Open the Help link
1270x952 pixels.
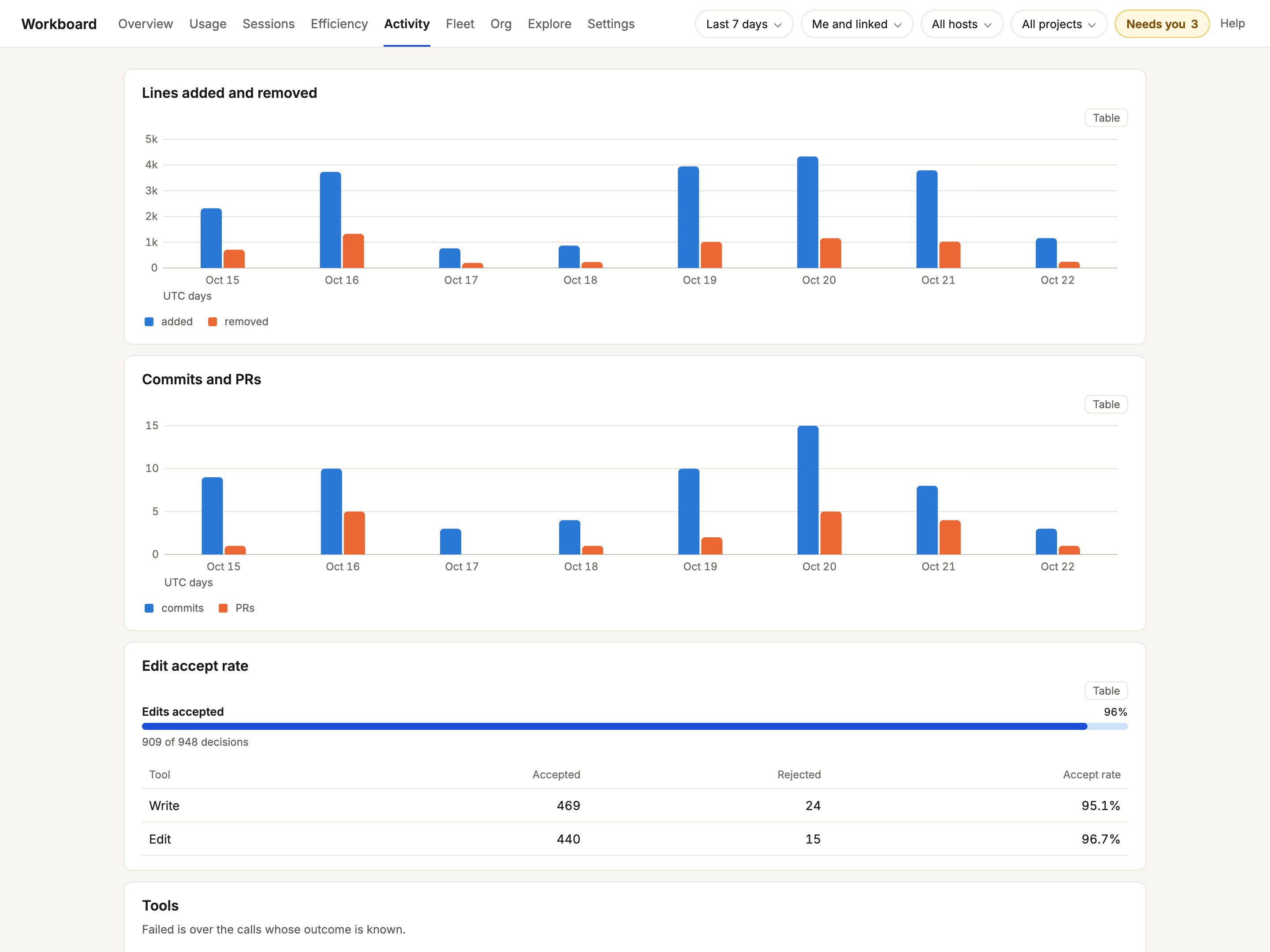(1232, 23)
